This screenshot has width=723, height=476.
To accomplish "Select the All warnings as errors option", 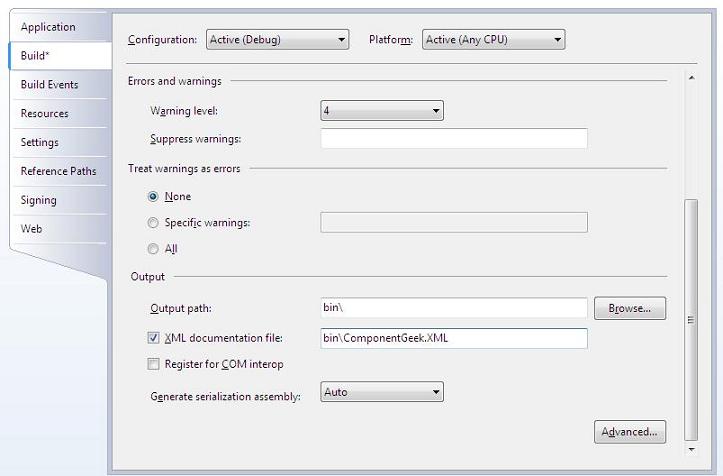I will click(153, 249).
